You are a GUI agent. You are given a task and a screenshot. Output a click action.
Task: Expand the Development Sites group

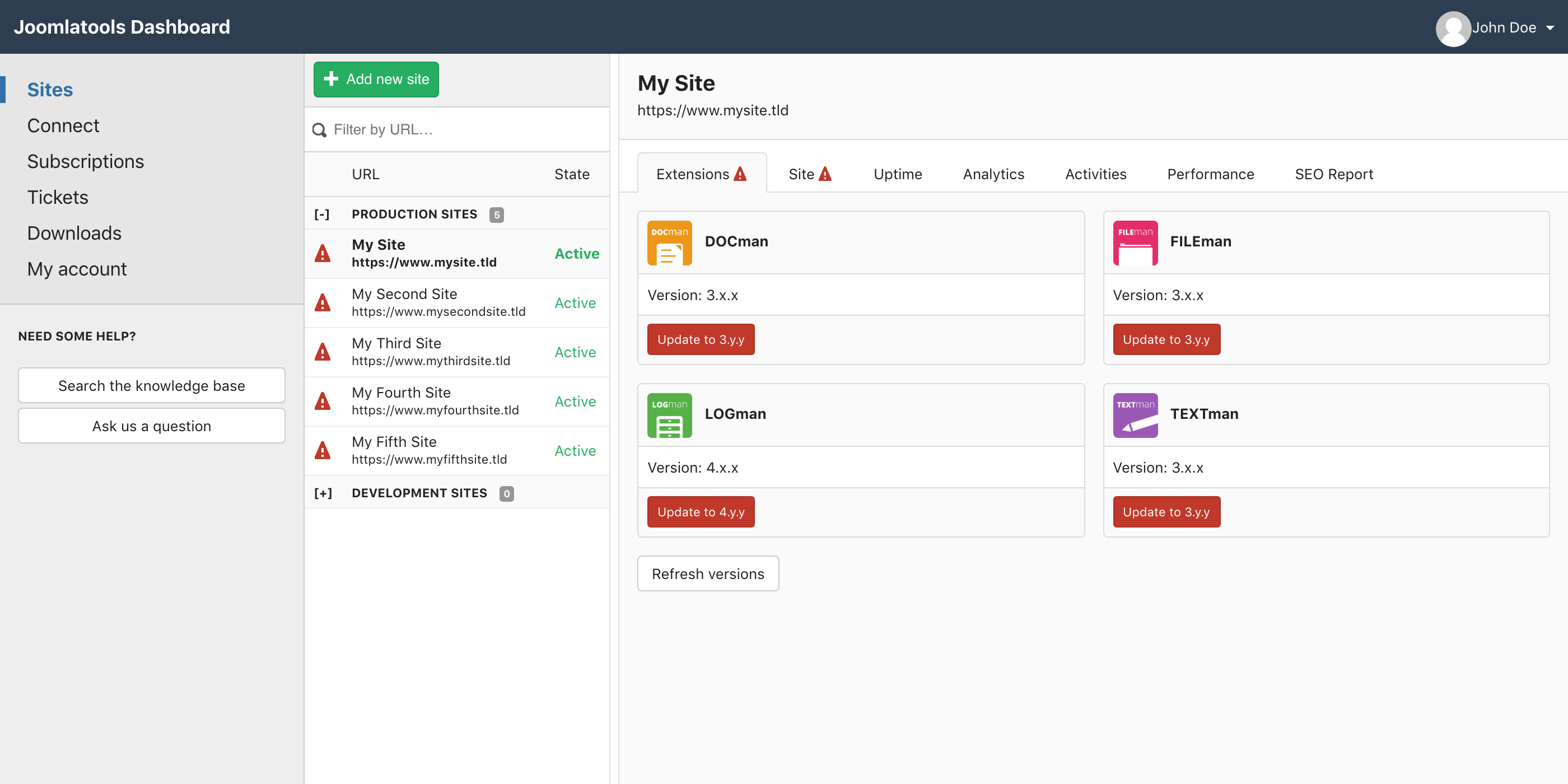coord(323,493)
